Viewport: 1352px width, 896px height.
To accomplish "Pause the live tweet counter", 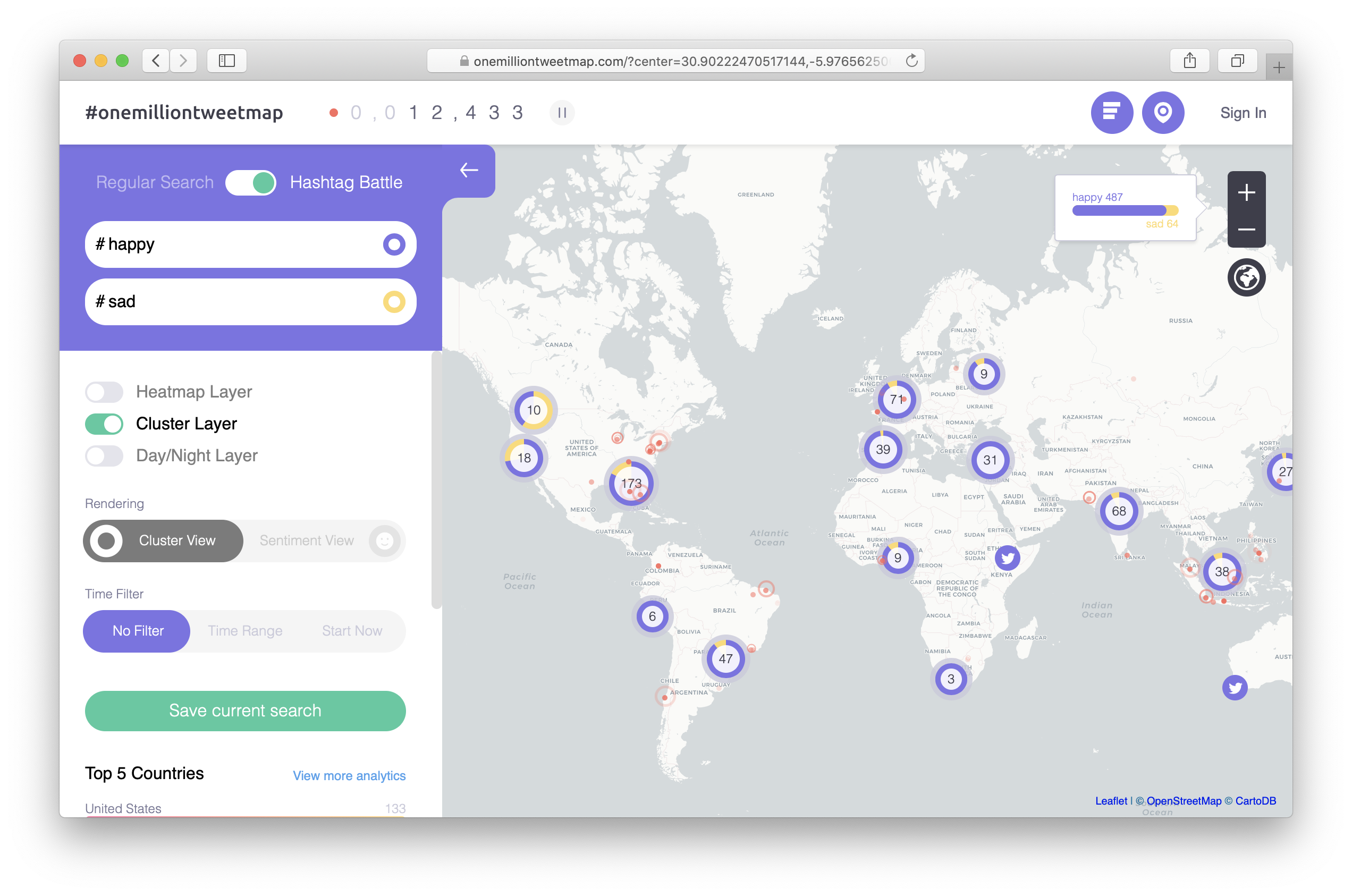I will pos(562,113).
